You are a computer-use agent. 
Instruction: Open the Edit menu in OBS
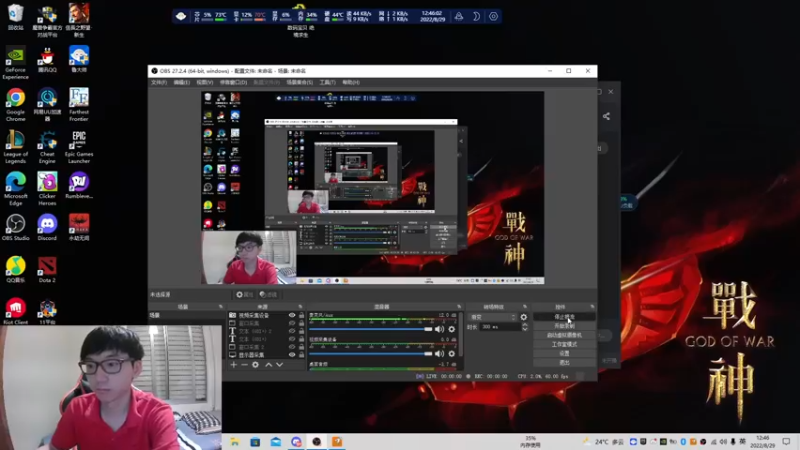pos(181,82)
